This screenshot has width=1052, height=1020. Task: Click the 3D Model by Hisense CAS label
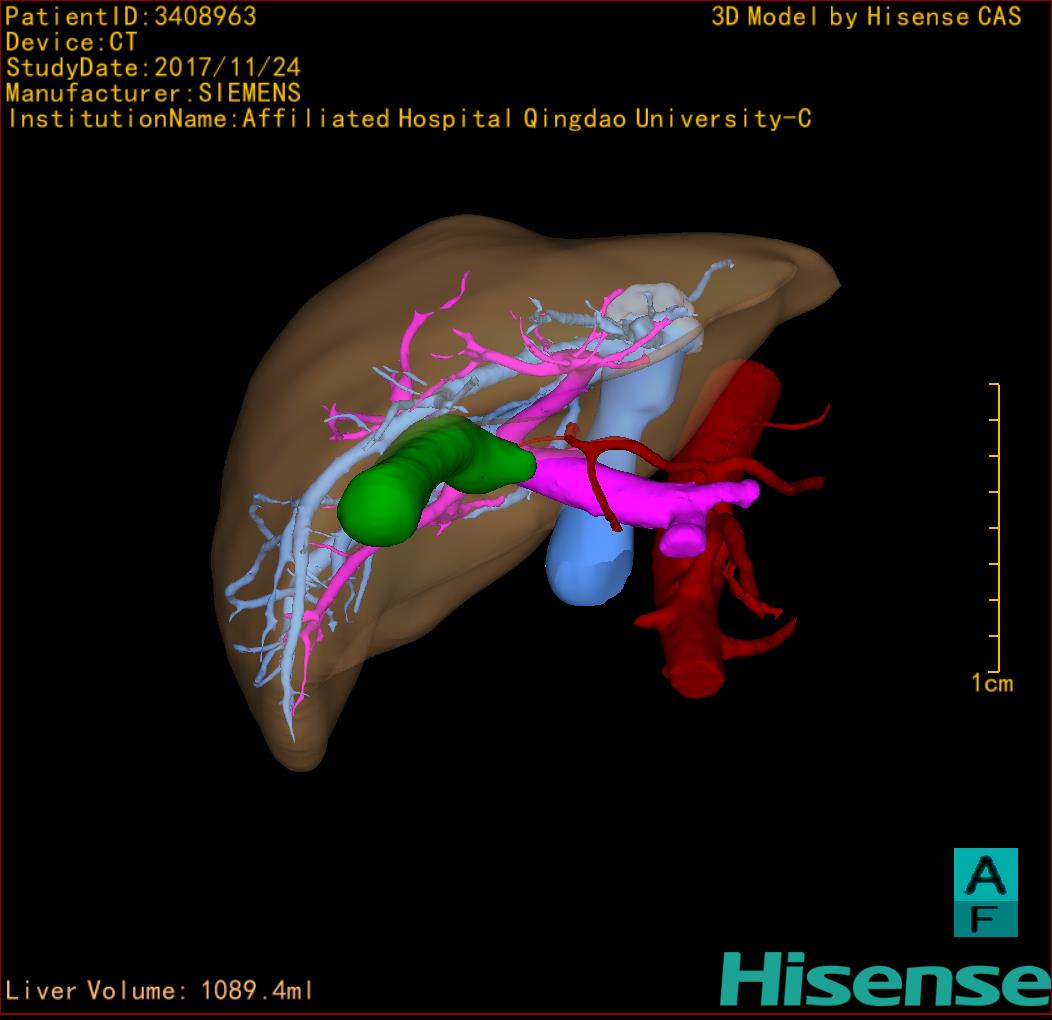[866, 17]
